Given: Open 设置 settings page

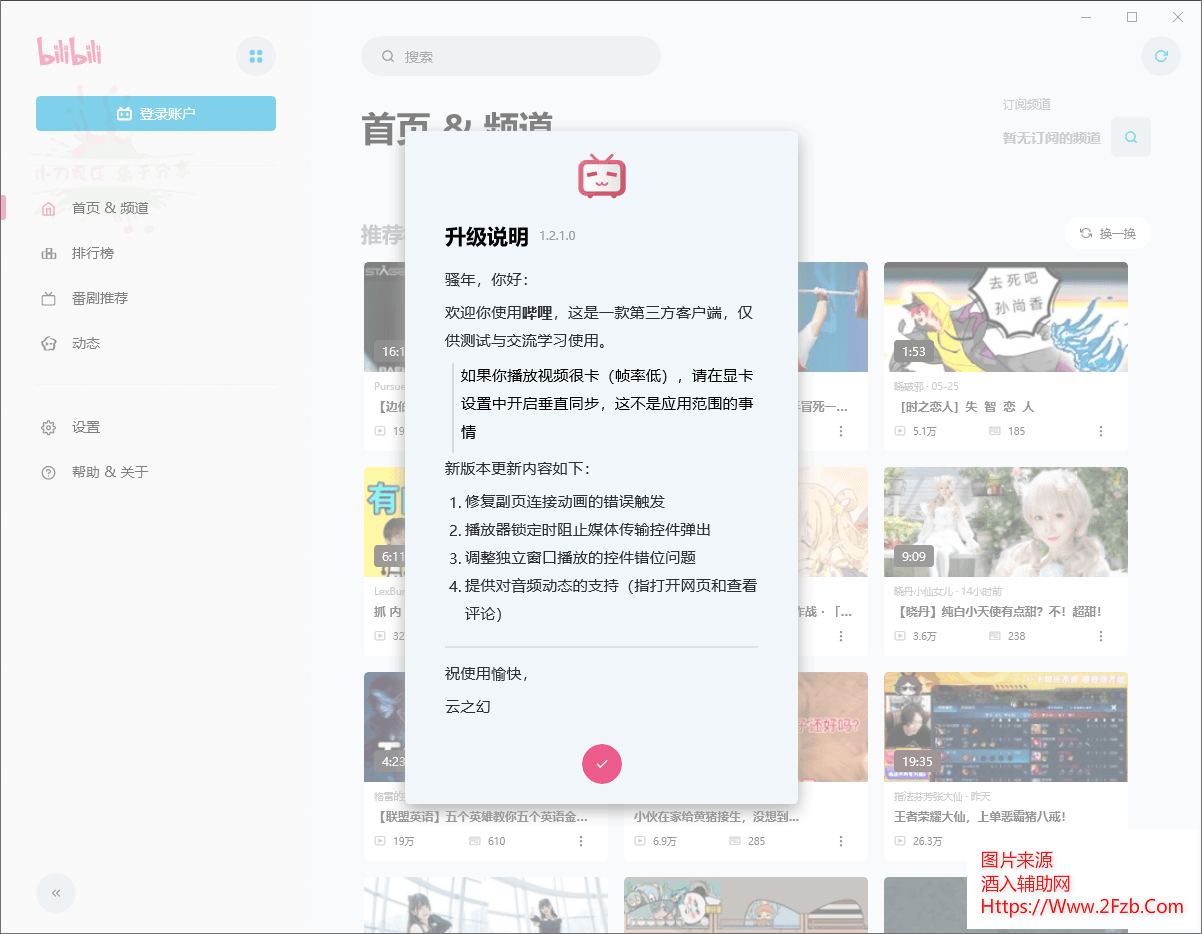Looking at the screenshot, I should click(85, 427).
